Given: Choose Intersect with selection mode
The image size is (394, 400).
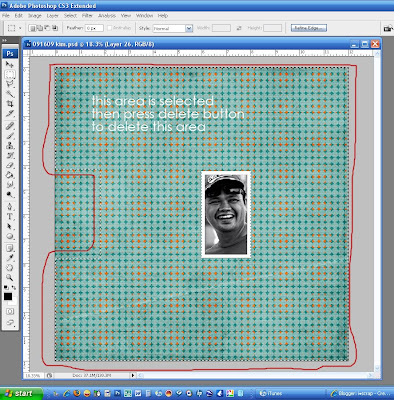Looking at the screenshot, I should [55, 28].
